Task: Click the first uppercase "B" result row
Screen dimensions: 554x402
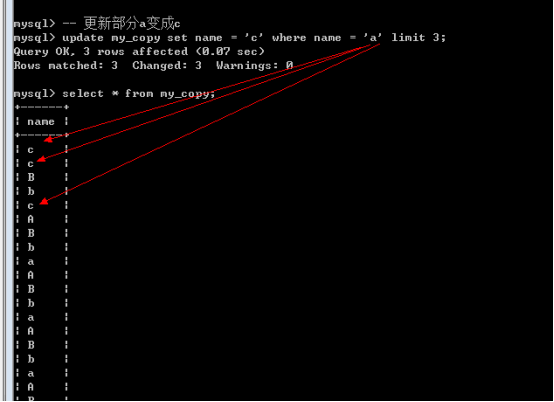Action: [31, 177]
